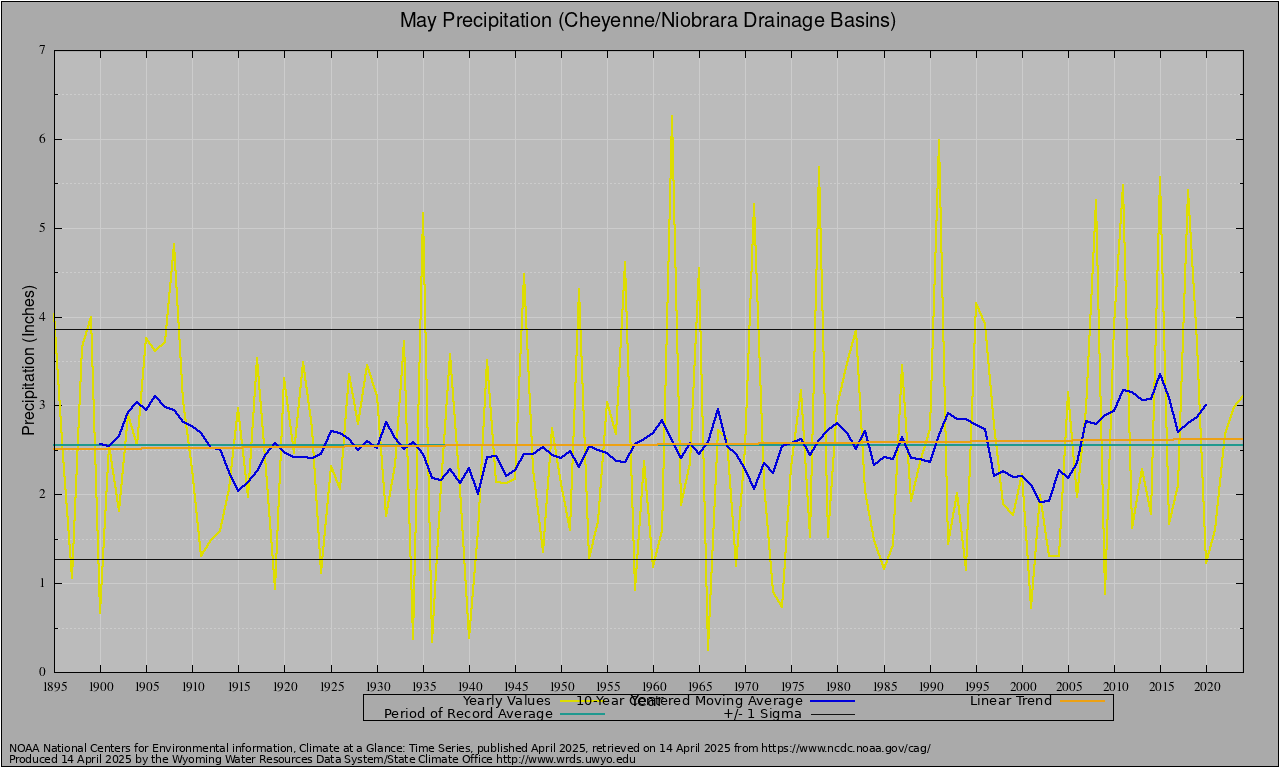Click the x-axis year label 1900
Screen dimensions: 1280x768
[x=100, y=686]
